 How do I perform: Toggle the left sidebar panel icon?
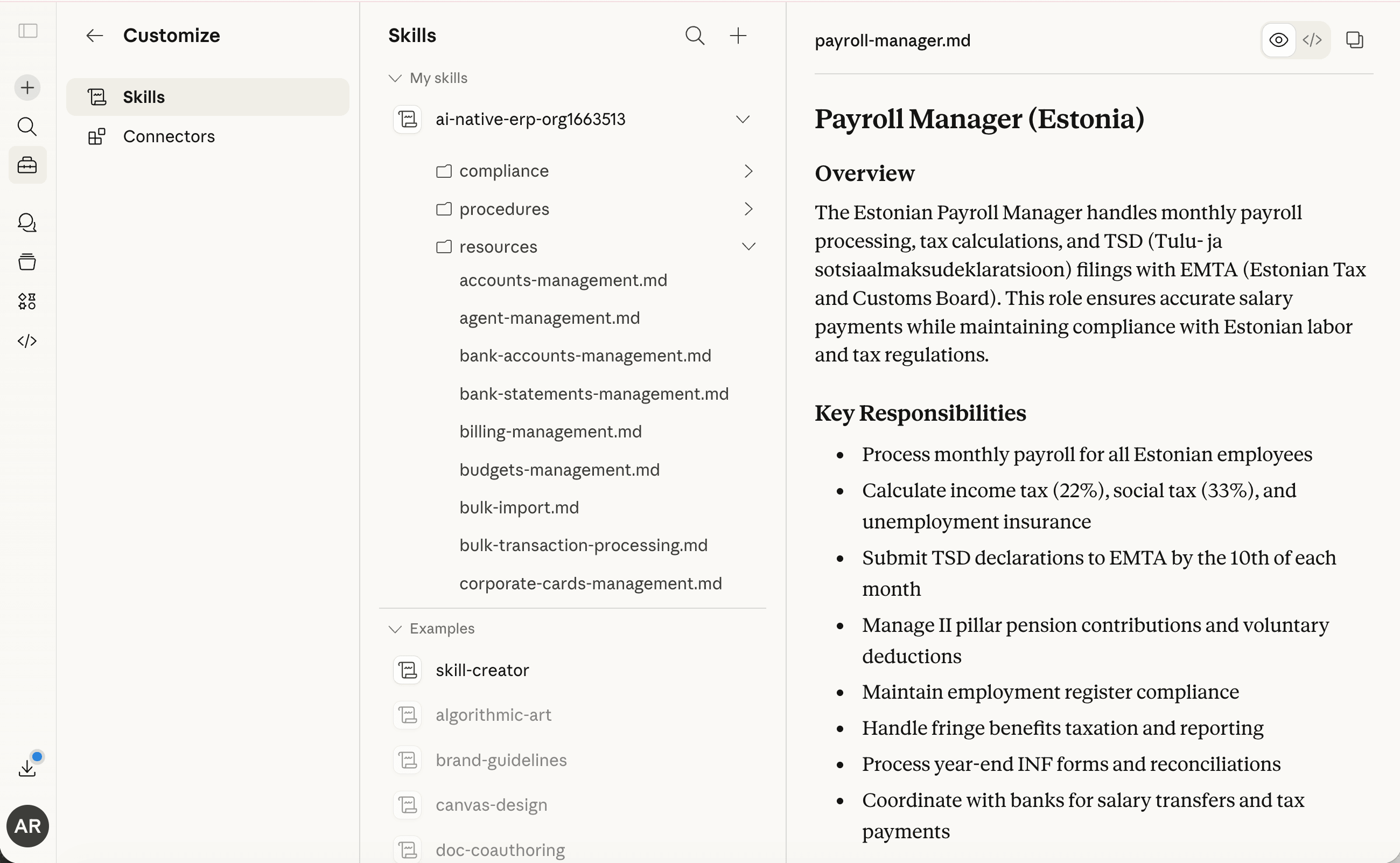pos(28,31)
